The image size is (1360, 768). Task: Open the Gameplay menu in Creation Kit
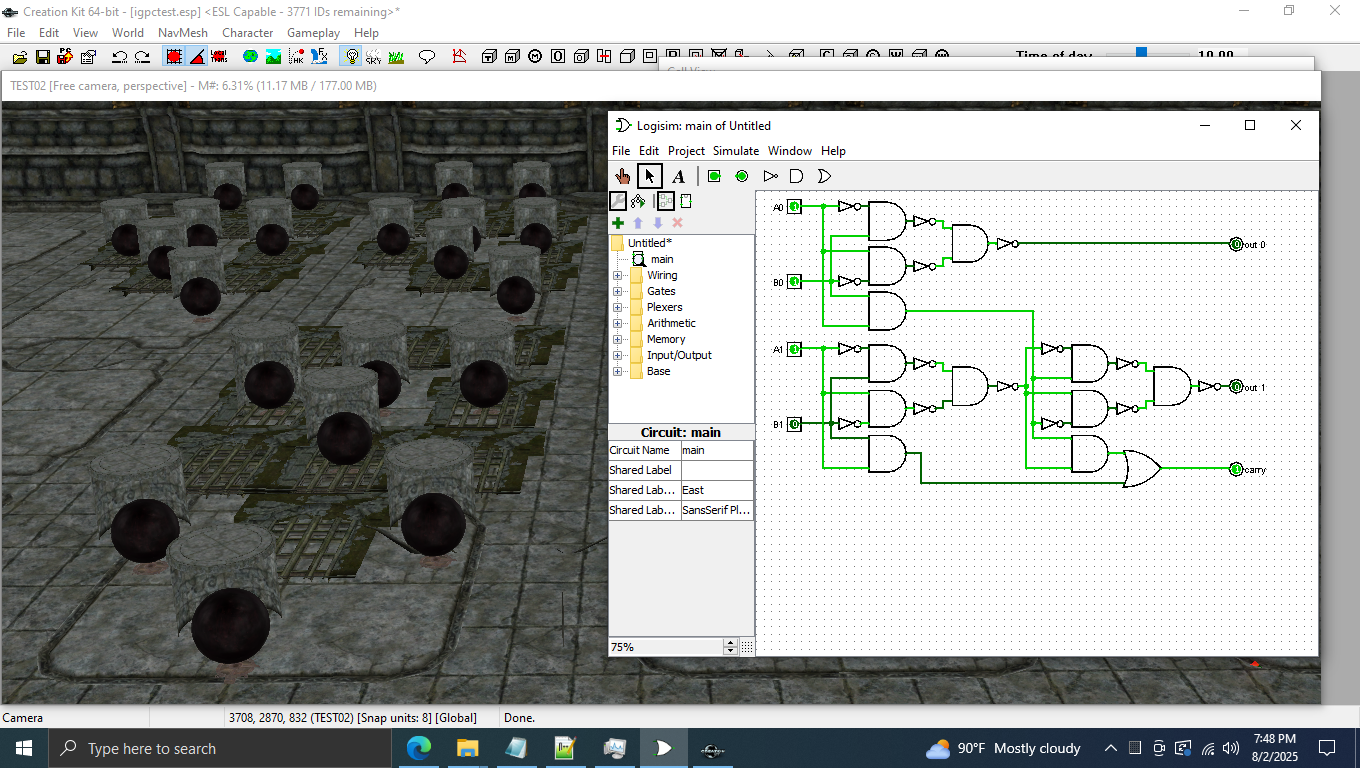[x=313, y=33]
